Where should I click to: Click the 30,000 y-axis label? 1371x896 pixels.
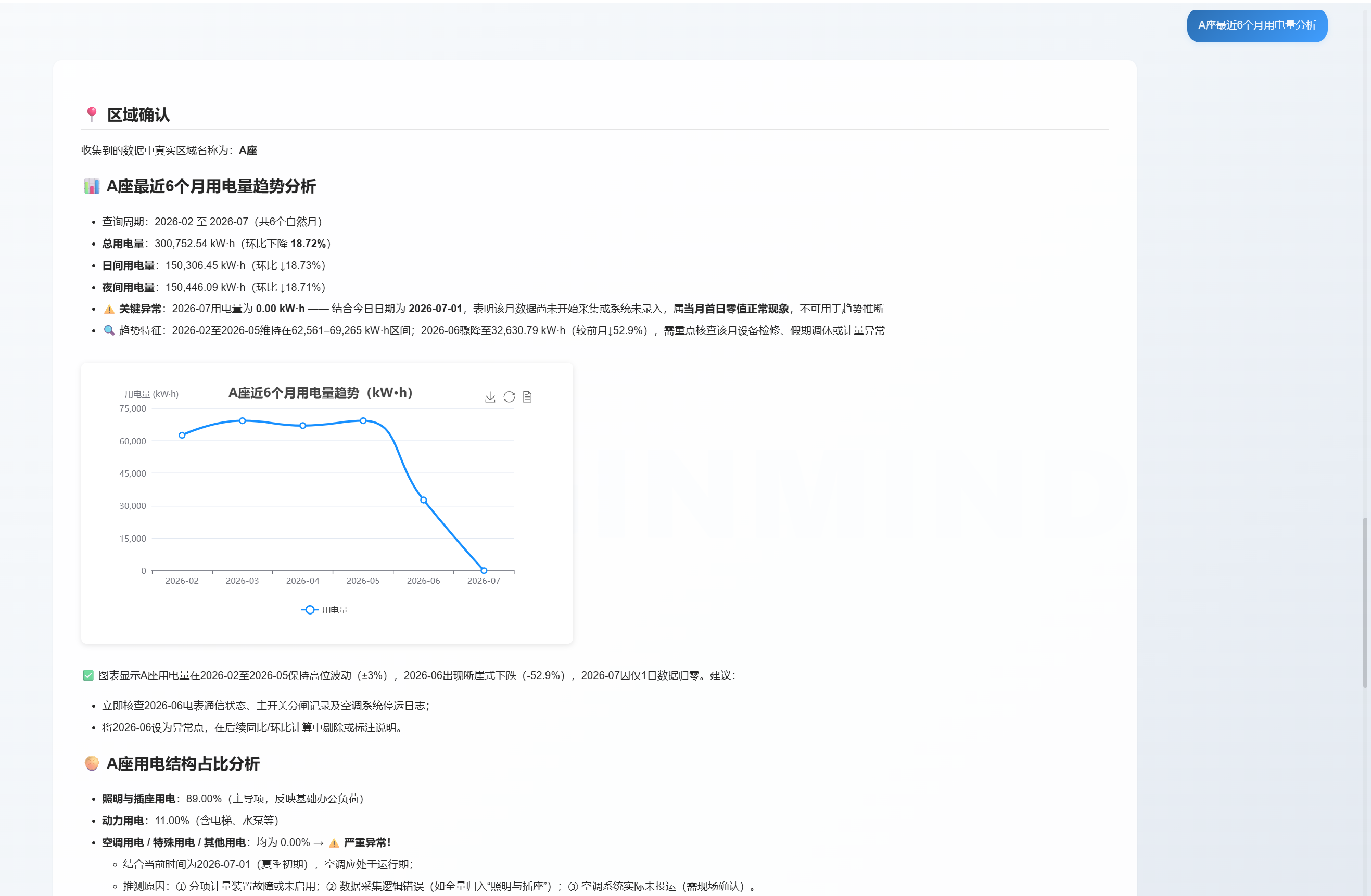tap(133, 506)
